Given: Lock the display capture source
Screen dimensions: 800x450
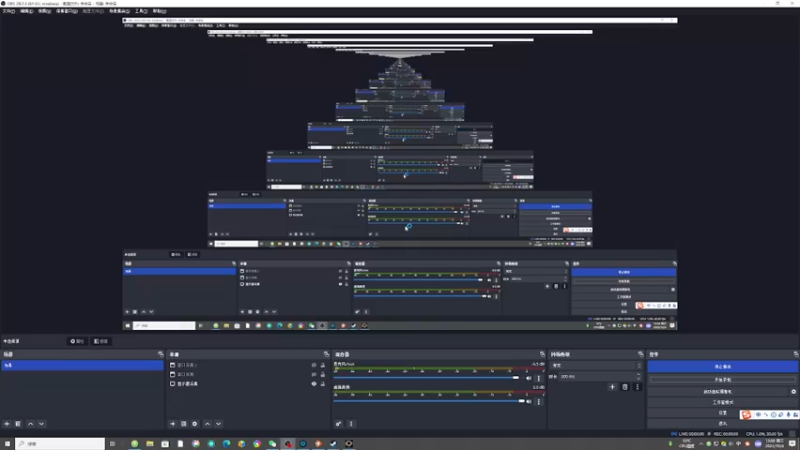Looking at the screenshot, I should click(x=322, y=384).
